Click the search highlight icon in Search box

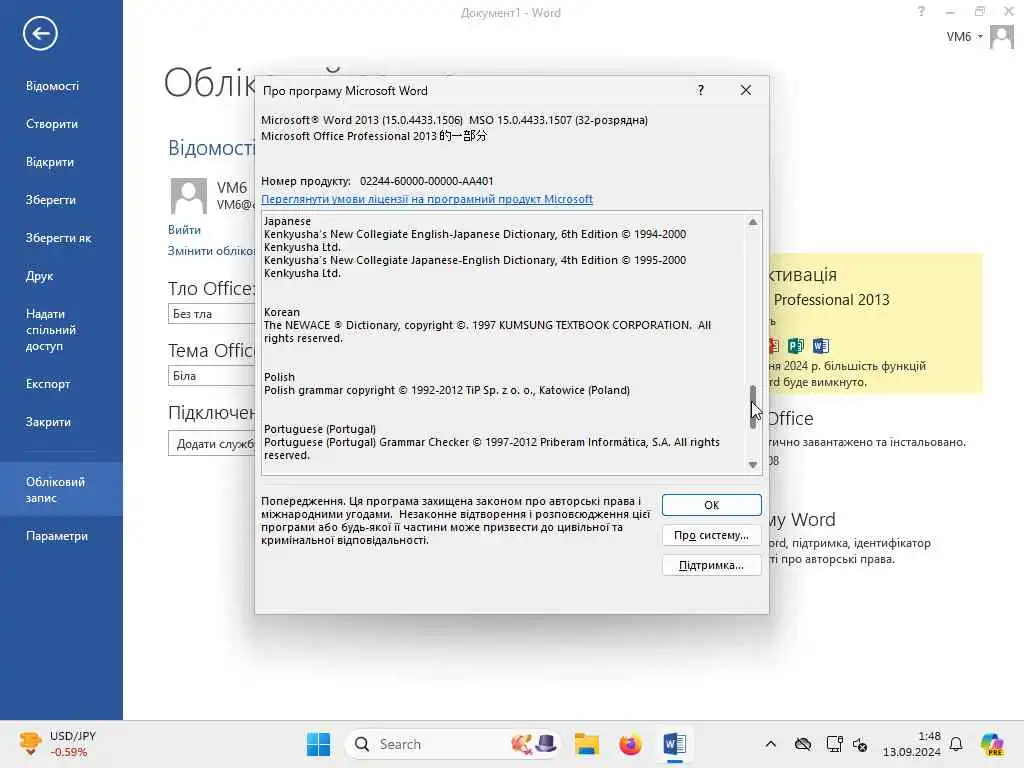[x=534, y=744]
